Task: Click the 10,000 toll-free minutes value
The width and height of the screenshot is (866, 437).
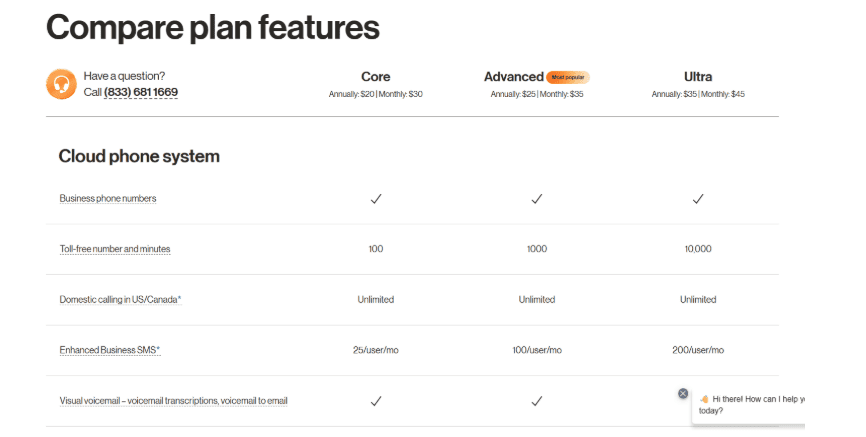Action: point(698,249)
